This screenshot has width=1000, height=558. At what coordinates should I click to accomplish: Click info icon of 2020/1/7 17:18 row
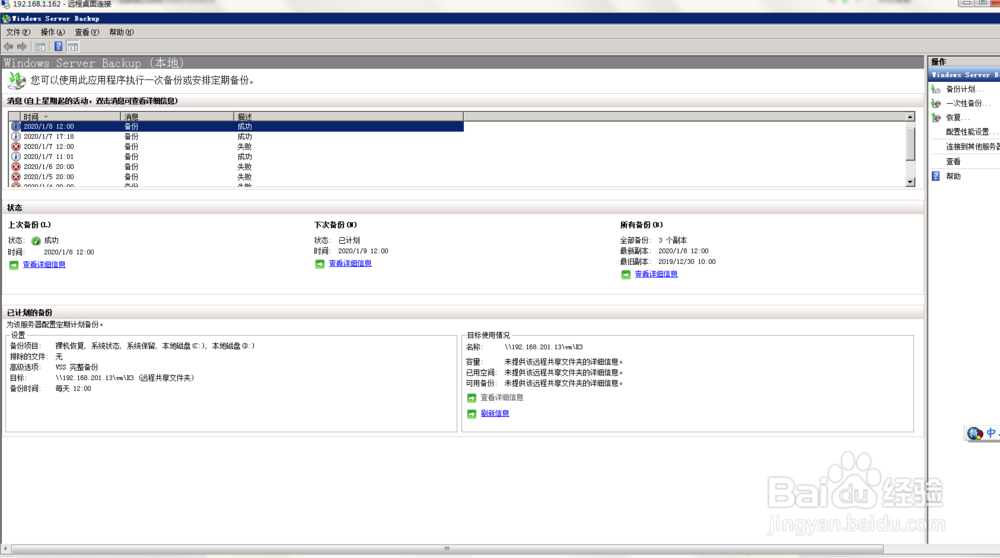[x=16, y=136]
